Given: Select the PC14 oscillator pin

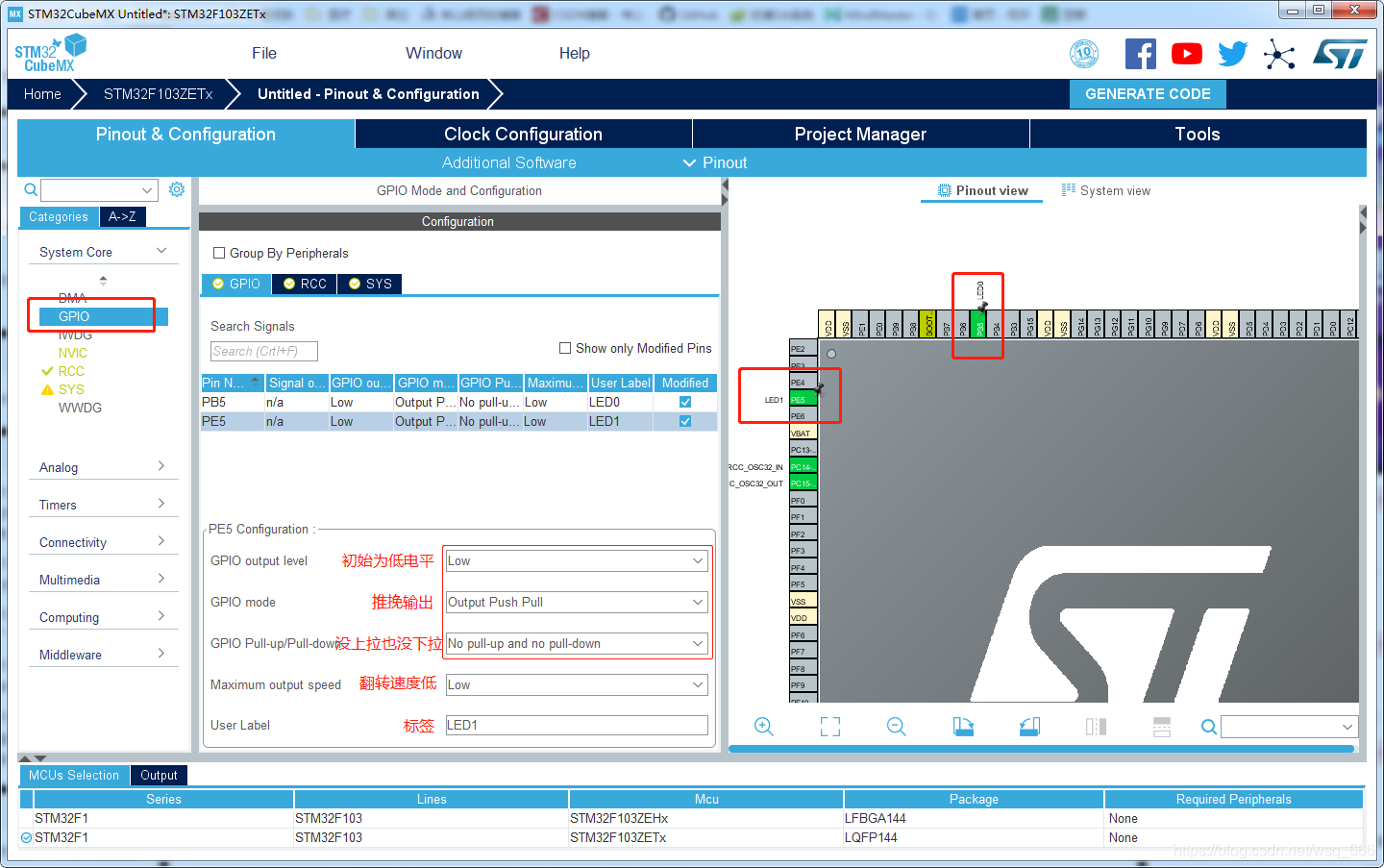Looking at the screenshot, I should 803,467.
